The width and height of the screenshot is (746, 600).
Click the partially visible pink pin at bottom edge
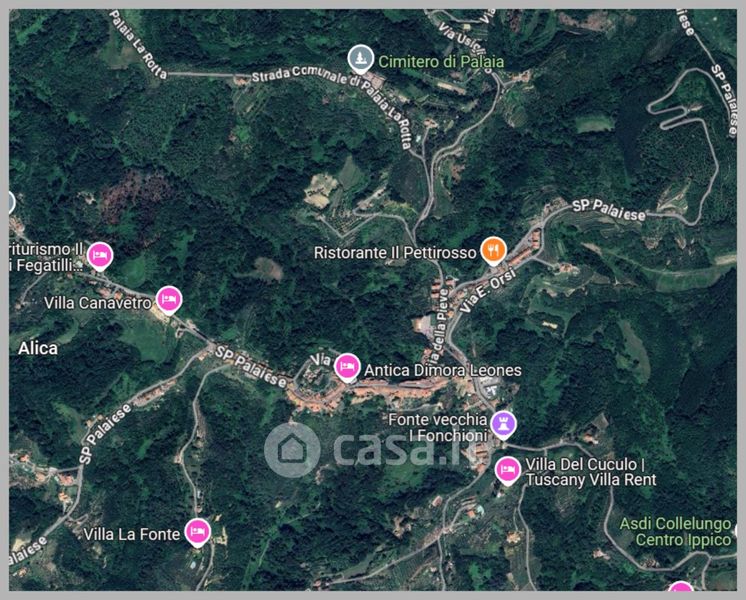(x=681, y=586)
